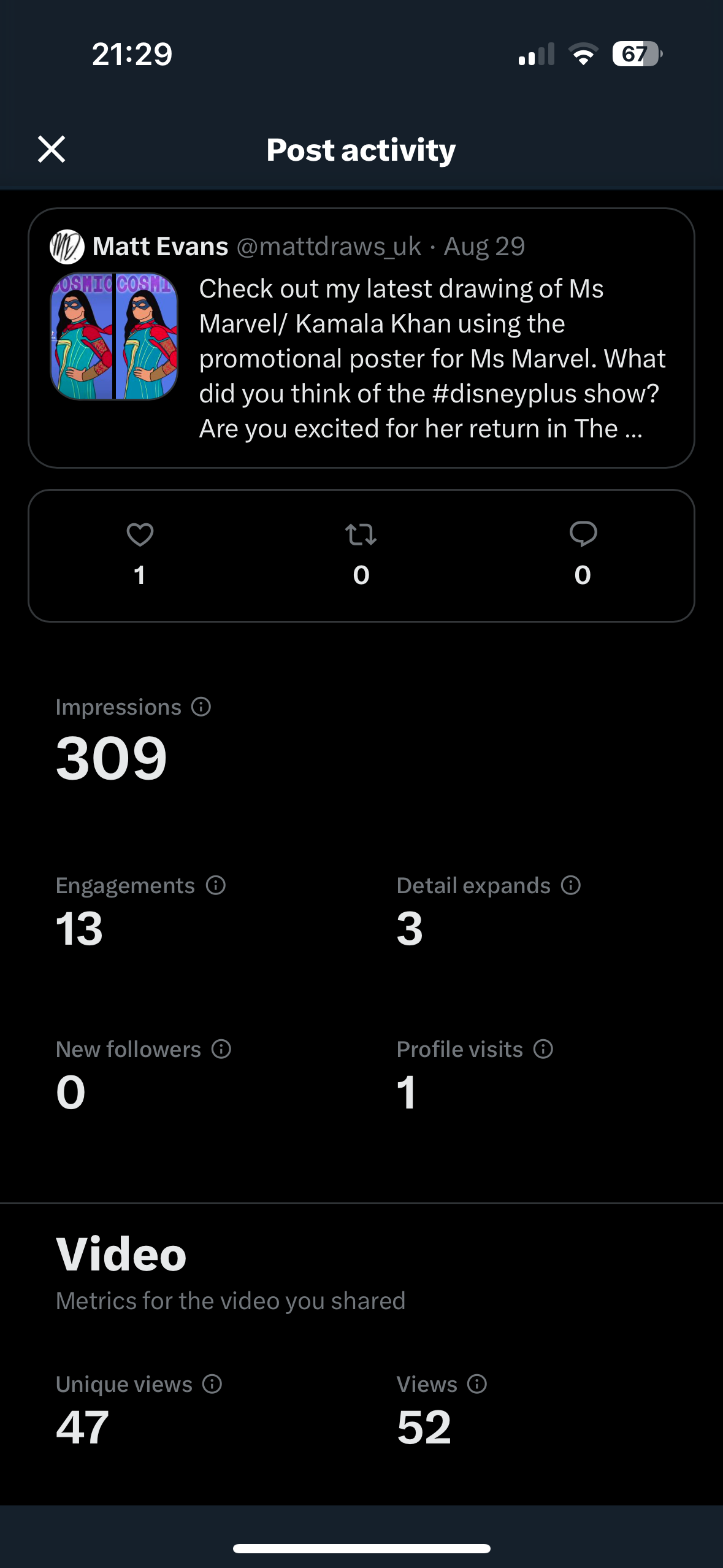This screenshot has height=1568, width=723.
Task: Open the @mattdraws_uk handle
Action: [329, 247]
